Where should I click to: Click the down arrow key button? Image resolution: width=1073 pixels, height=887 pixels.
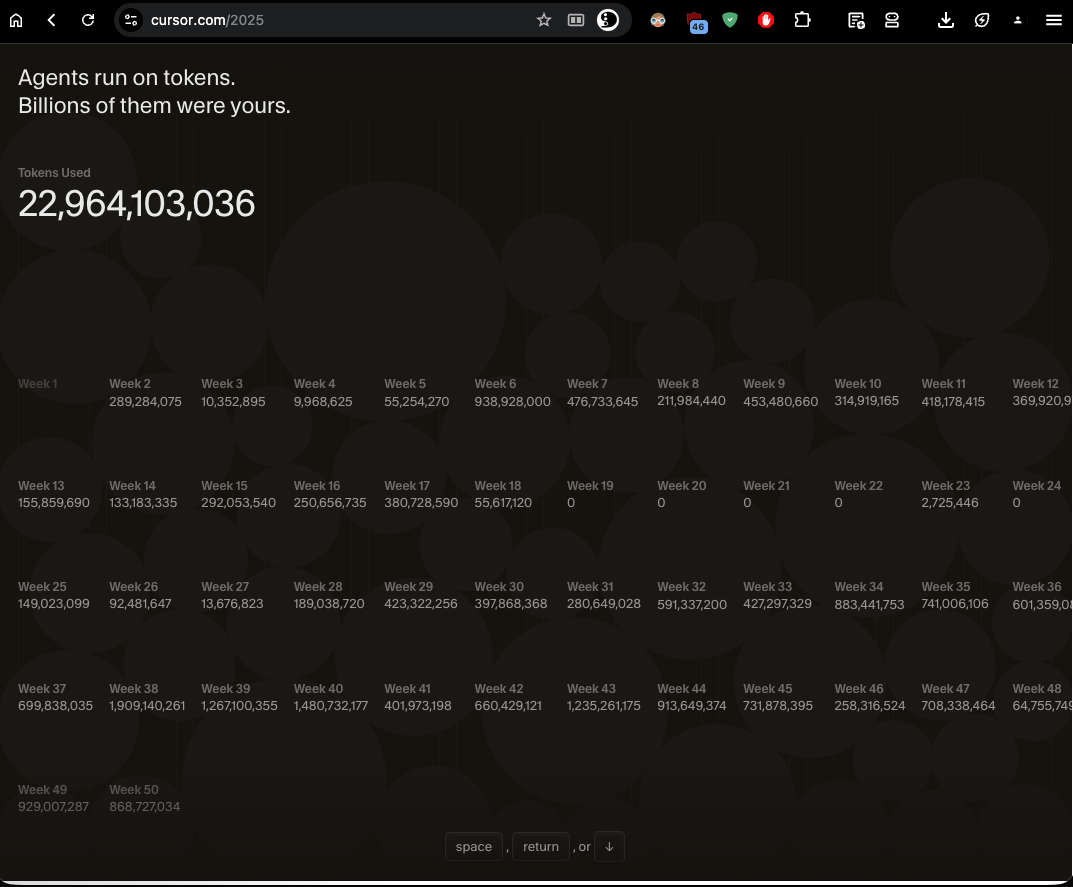coord(609,847)
